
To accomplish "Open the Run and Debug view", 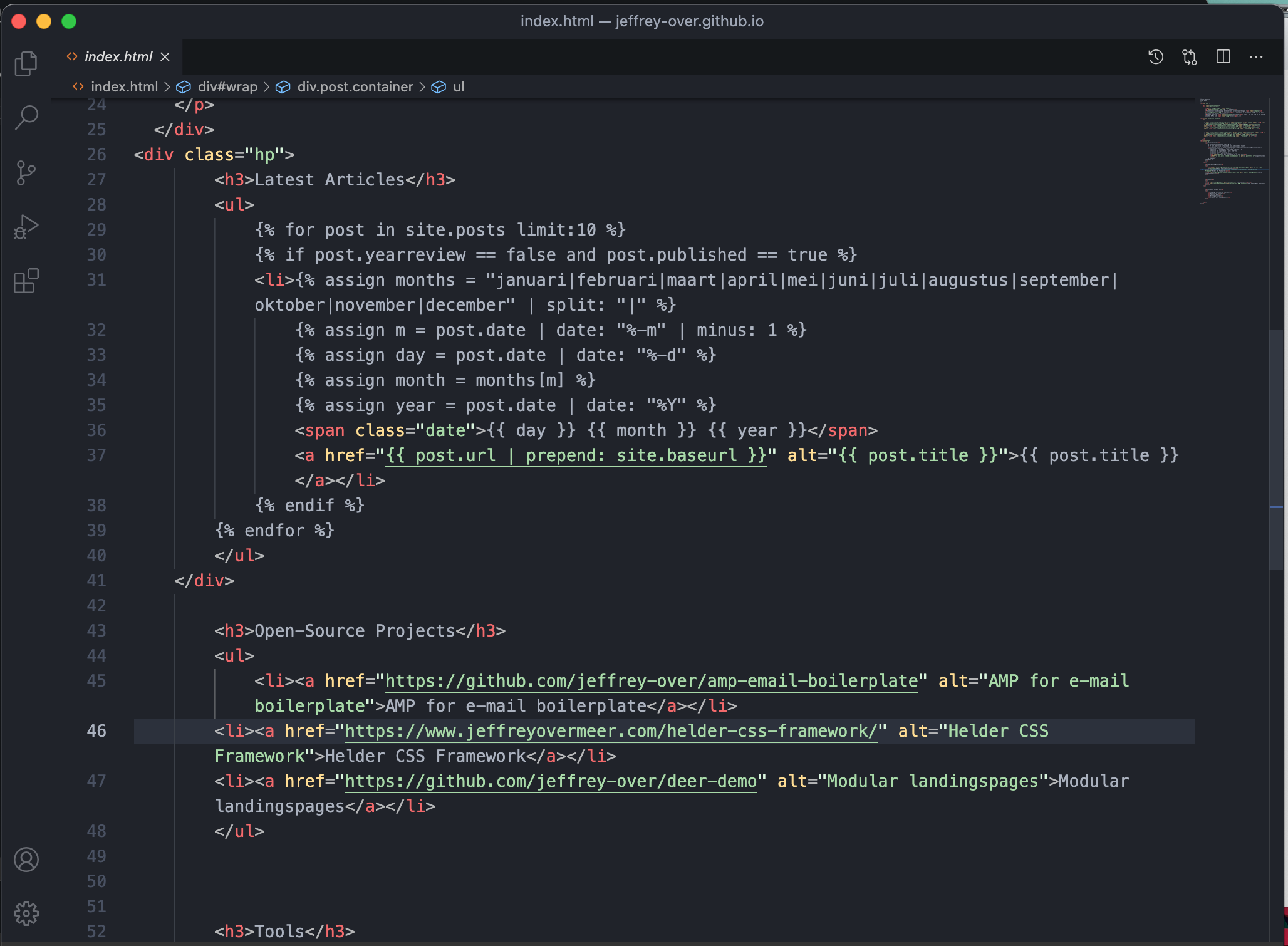I will coord(26,227).
